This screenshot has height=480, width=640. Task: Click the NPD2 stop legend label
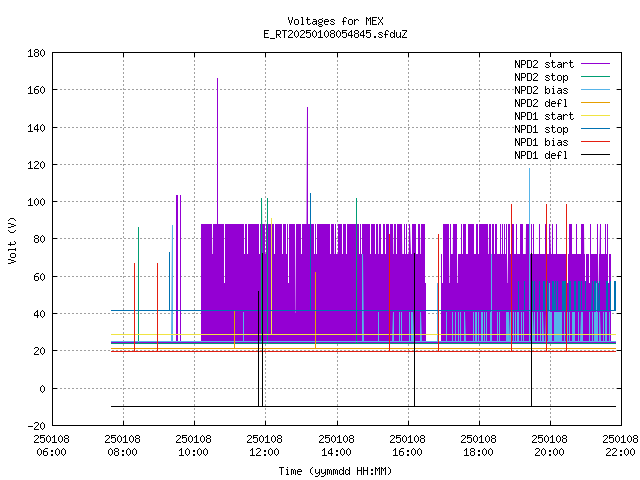[541, 77]
